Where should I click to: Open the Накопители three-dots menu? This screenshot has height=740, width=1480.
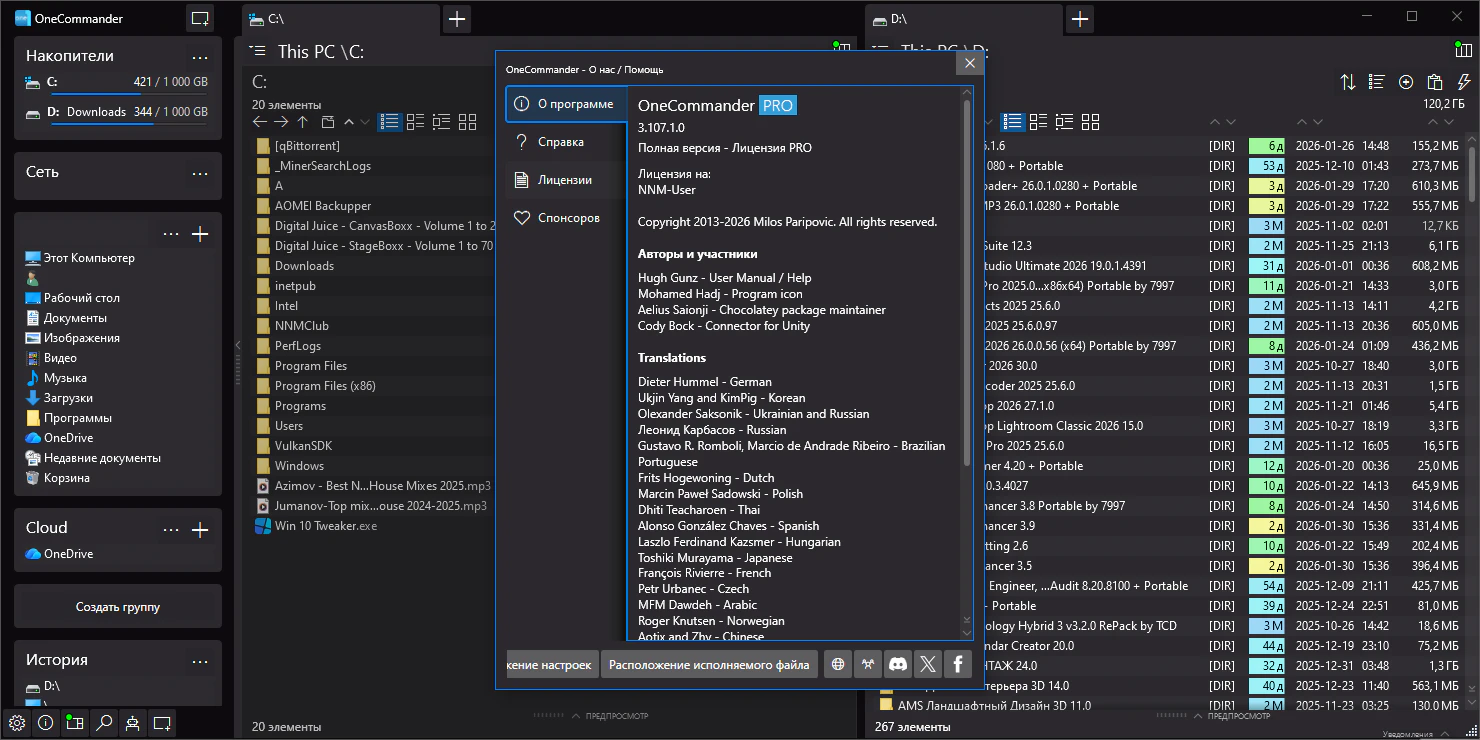tap(200, 57)
